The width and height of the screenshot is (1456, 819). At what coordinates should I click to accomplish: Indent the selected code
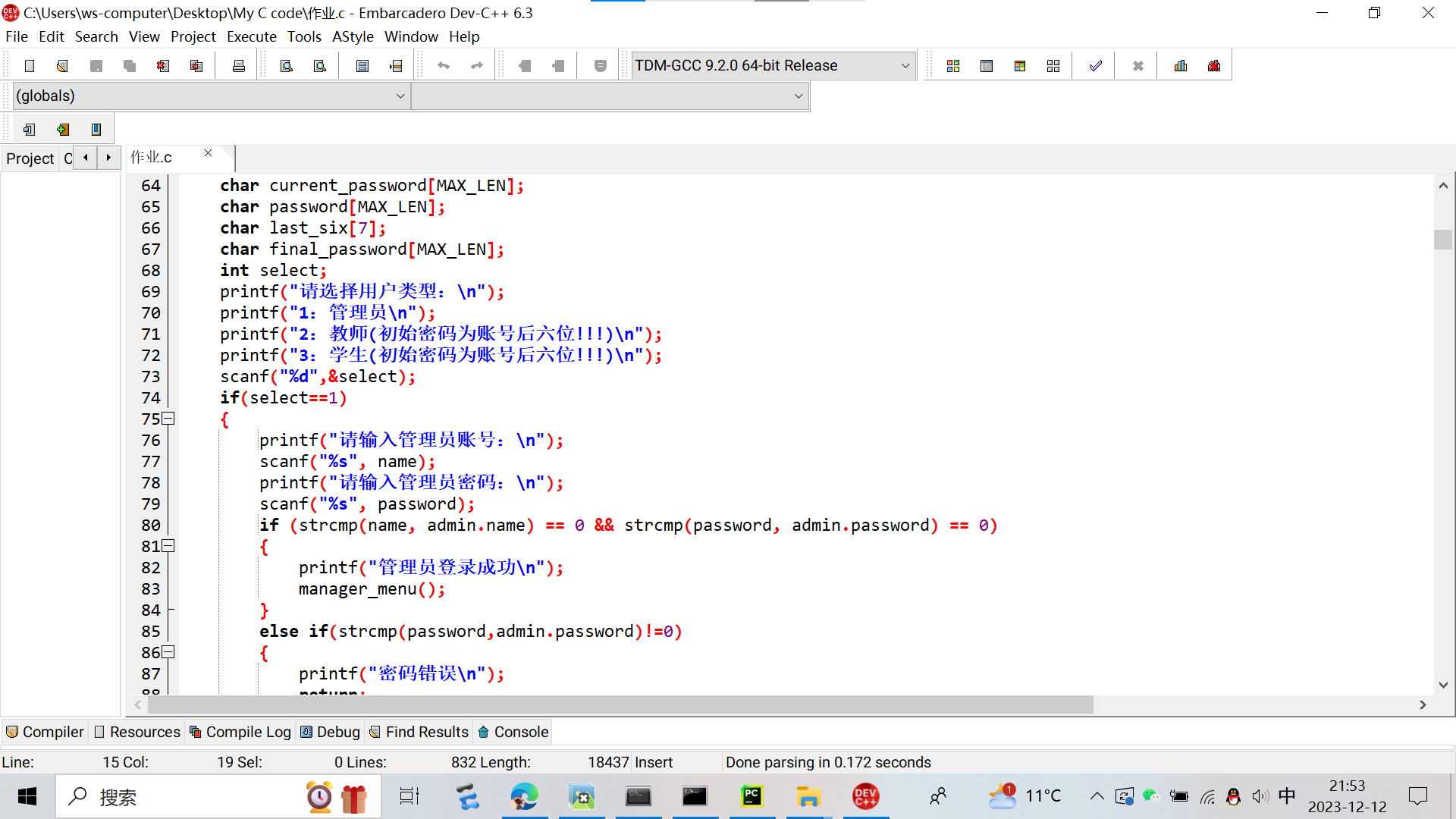[x=525, y=66]
